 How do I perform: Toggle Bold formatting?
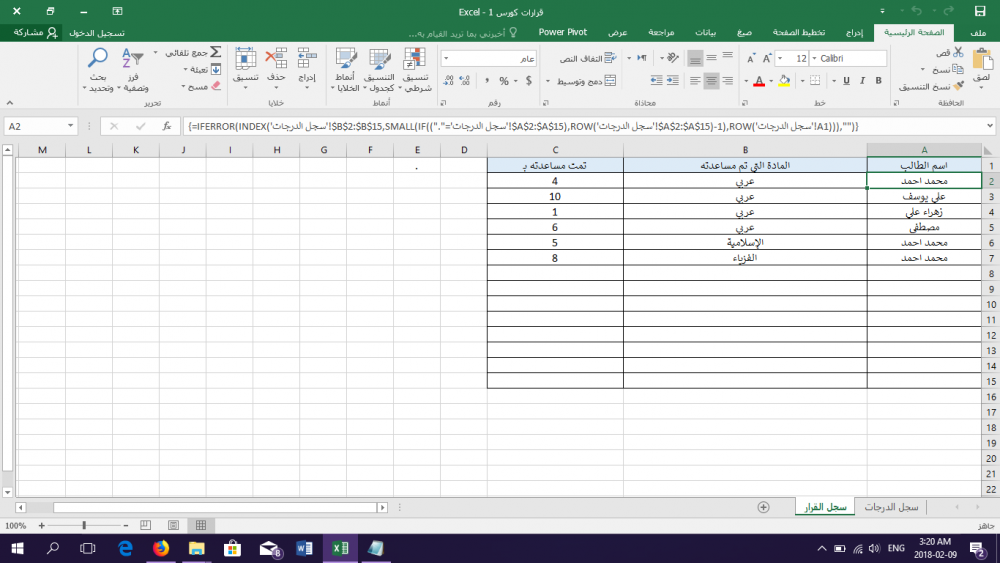point(877,81)
